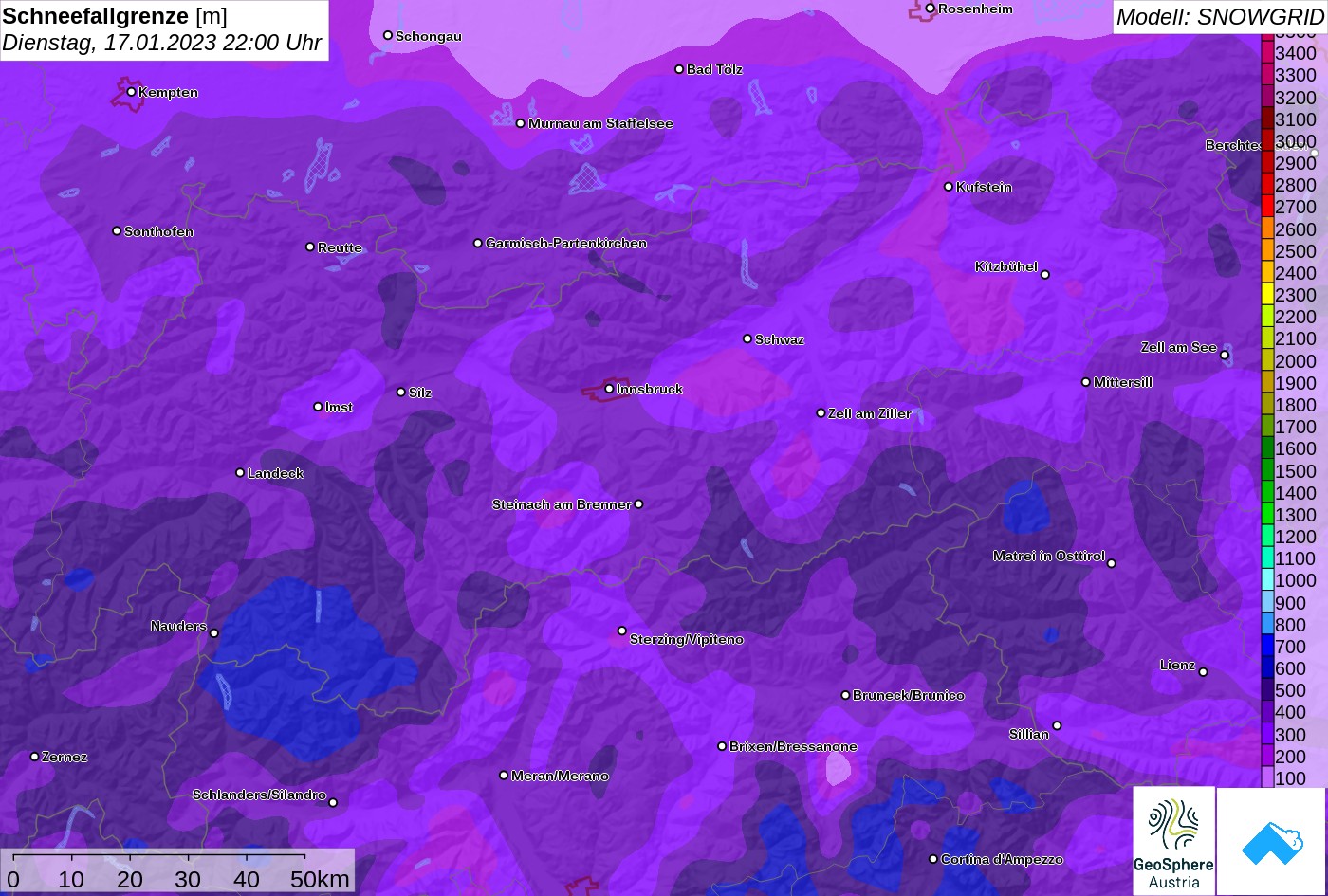Select the Cortina d'Ampezzo marker dot

click(933, 859)
